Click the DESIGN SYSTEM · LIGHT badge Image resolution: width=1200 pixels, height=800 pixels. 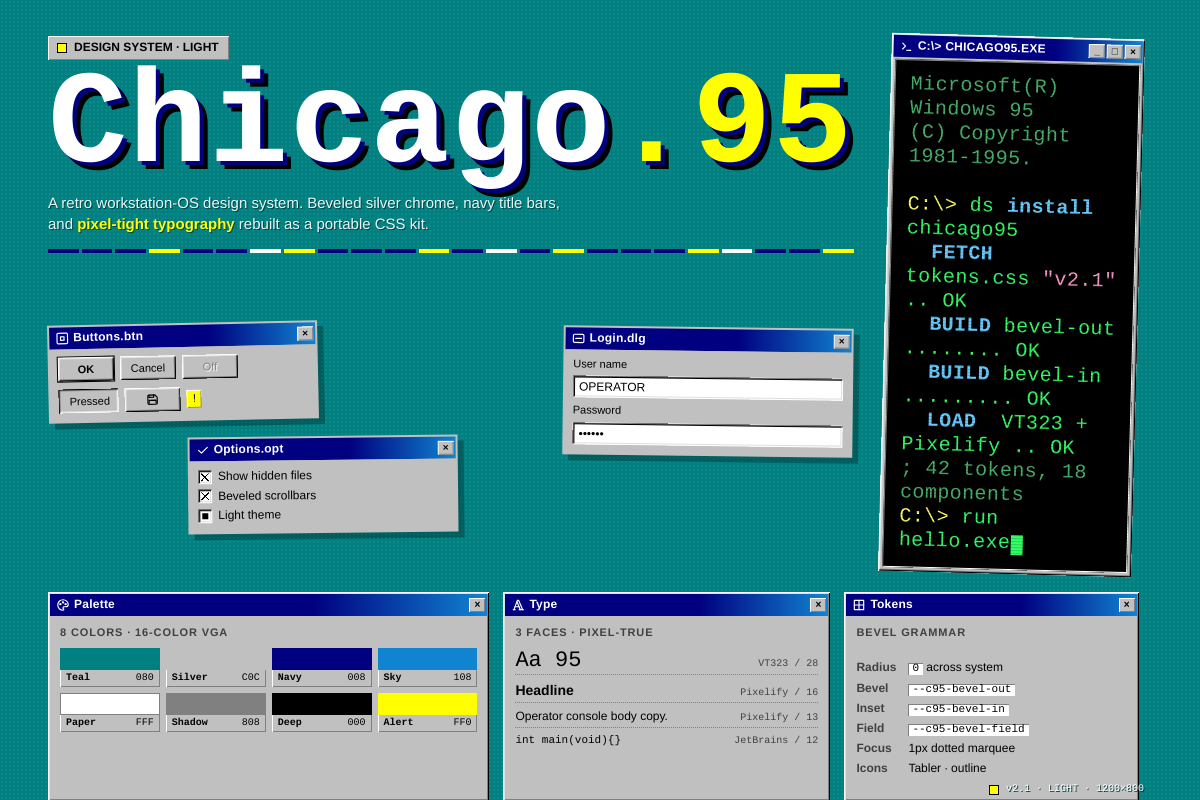coord(138,47)
